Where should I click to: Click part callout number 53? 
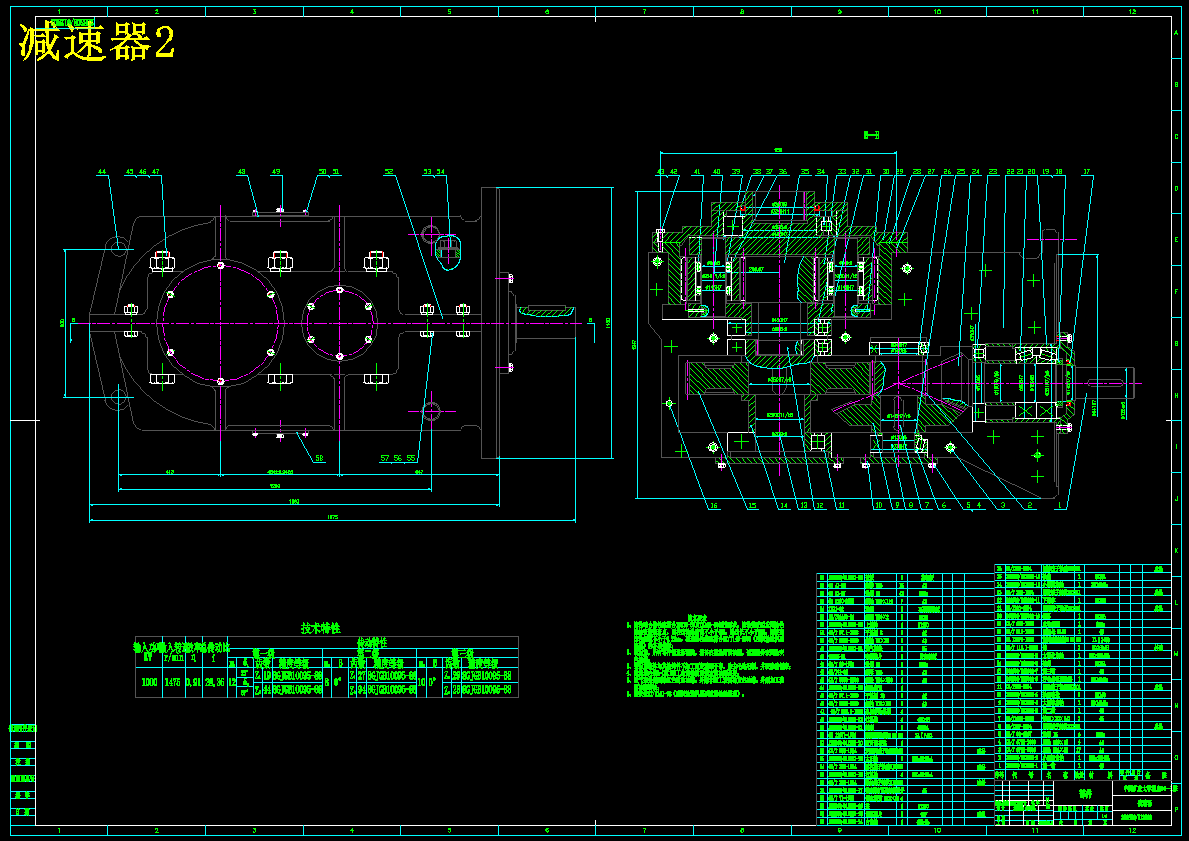click(x=427, y=172)
